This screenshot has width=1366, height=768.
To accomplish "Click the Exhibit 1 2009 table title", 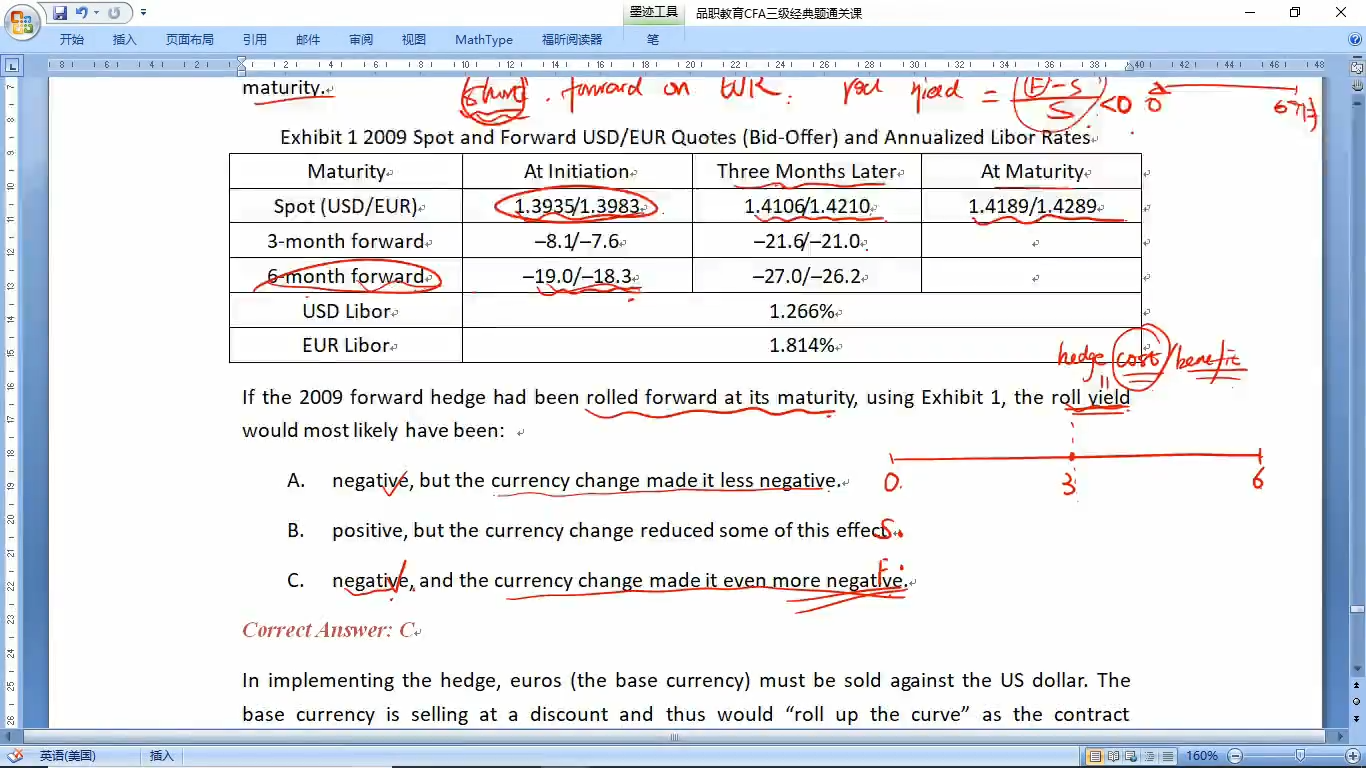I will pos(685,137).
